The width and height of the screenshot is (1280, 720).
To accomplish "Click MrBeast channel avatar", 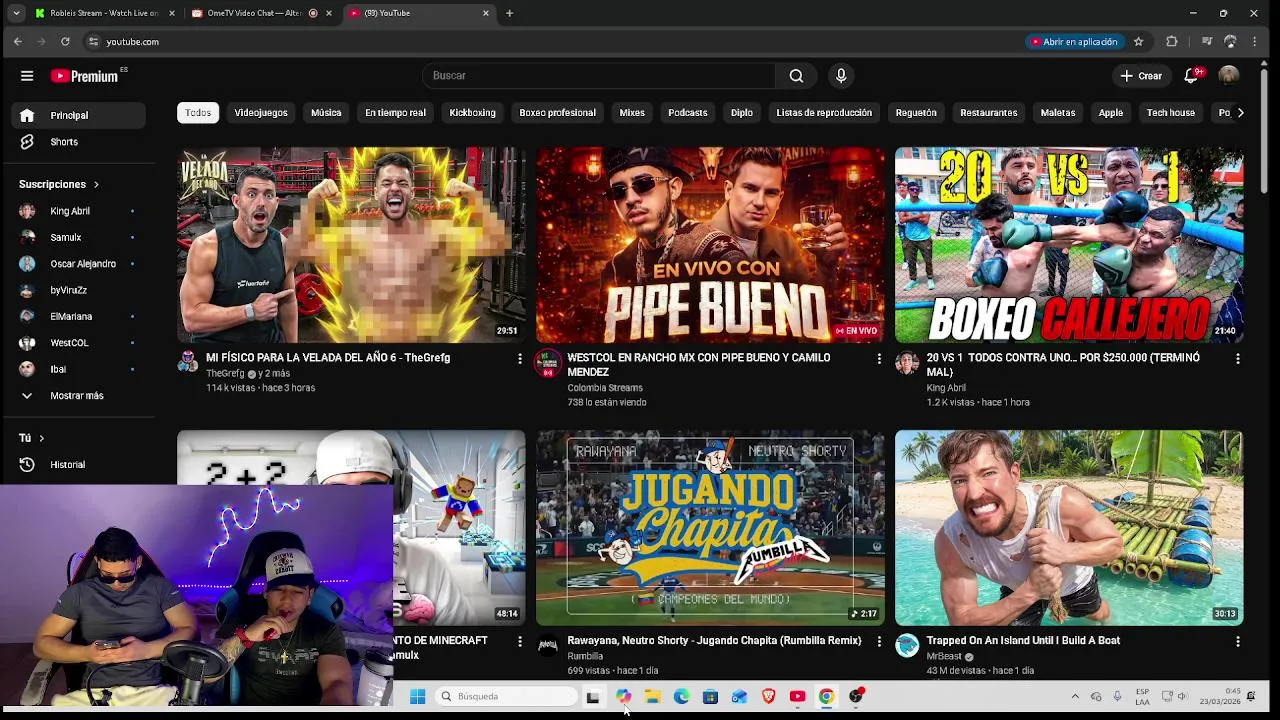I will (907, 646).
